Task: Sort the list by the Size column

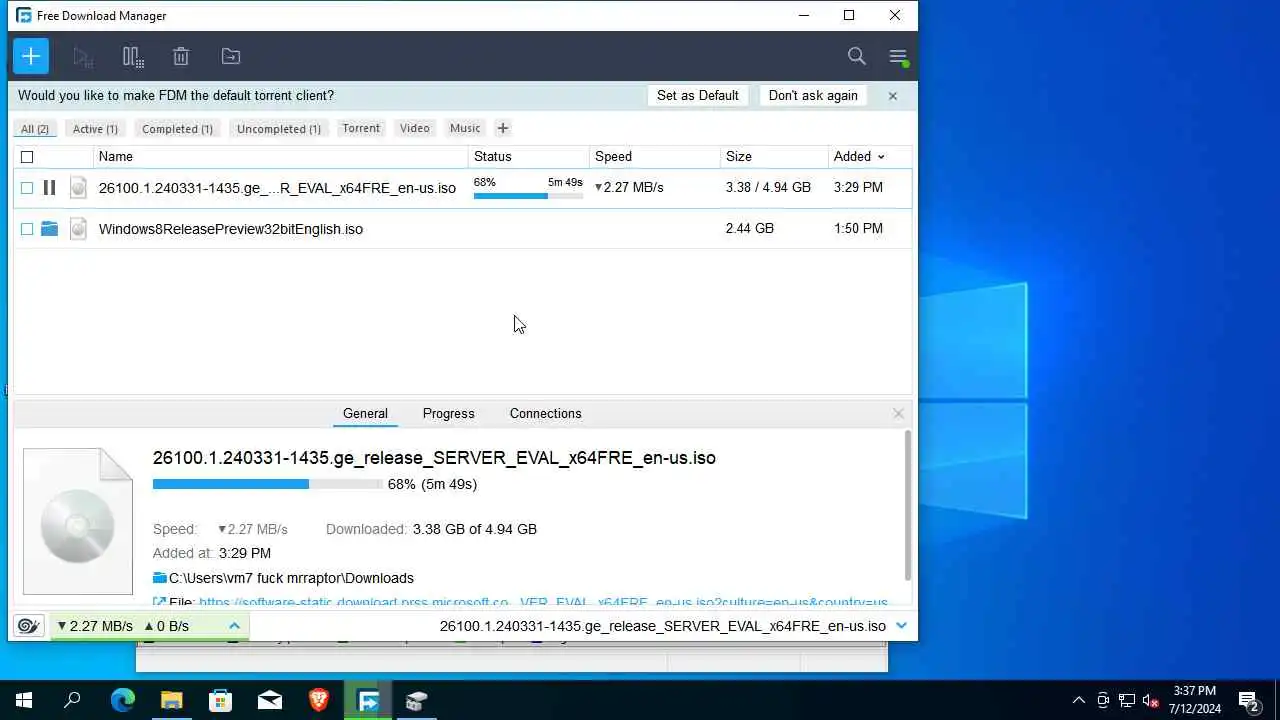Action: [x=739, y=157]
